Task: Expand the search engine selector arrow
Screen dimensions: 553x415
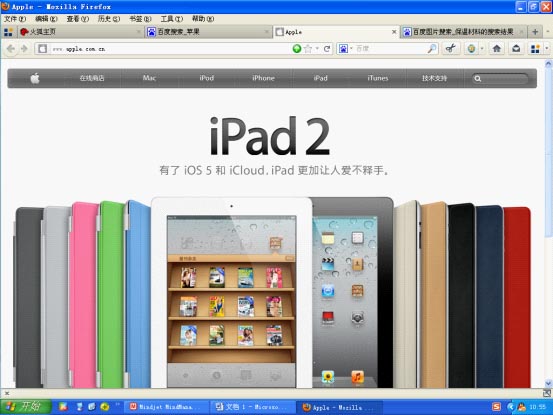Action: (x=351, y=49)
